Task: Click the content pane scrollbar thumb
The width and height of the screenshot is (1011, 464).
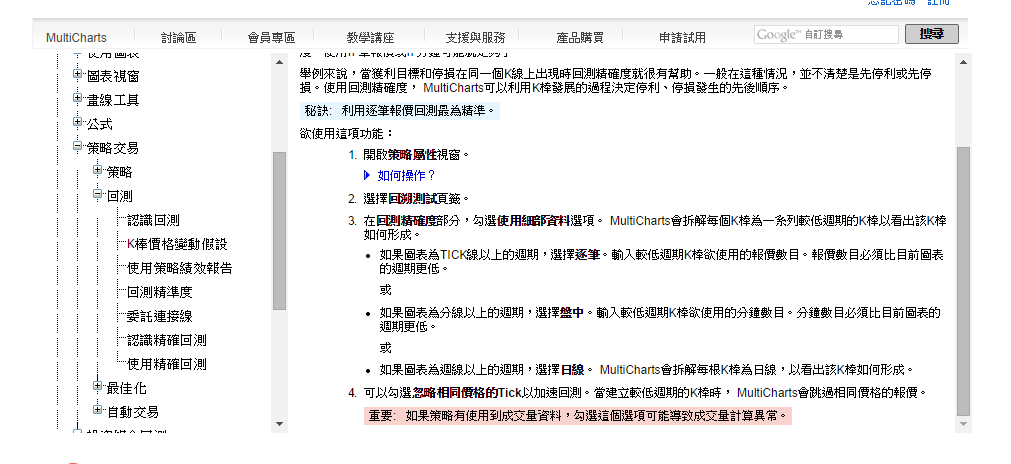Action: click(963, 281)
